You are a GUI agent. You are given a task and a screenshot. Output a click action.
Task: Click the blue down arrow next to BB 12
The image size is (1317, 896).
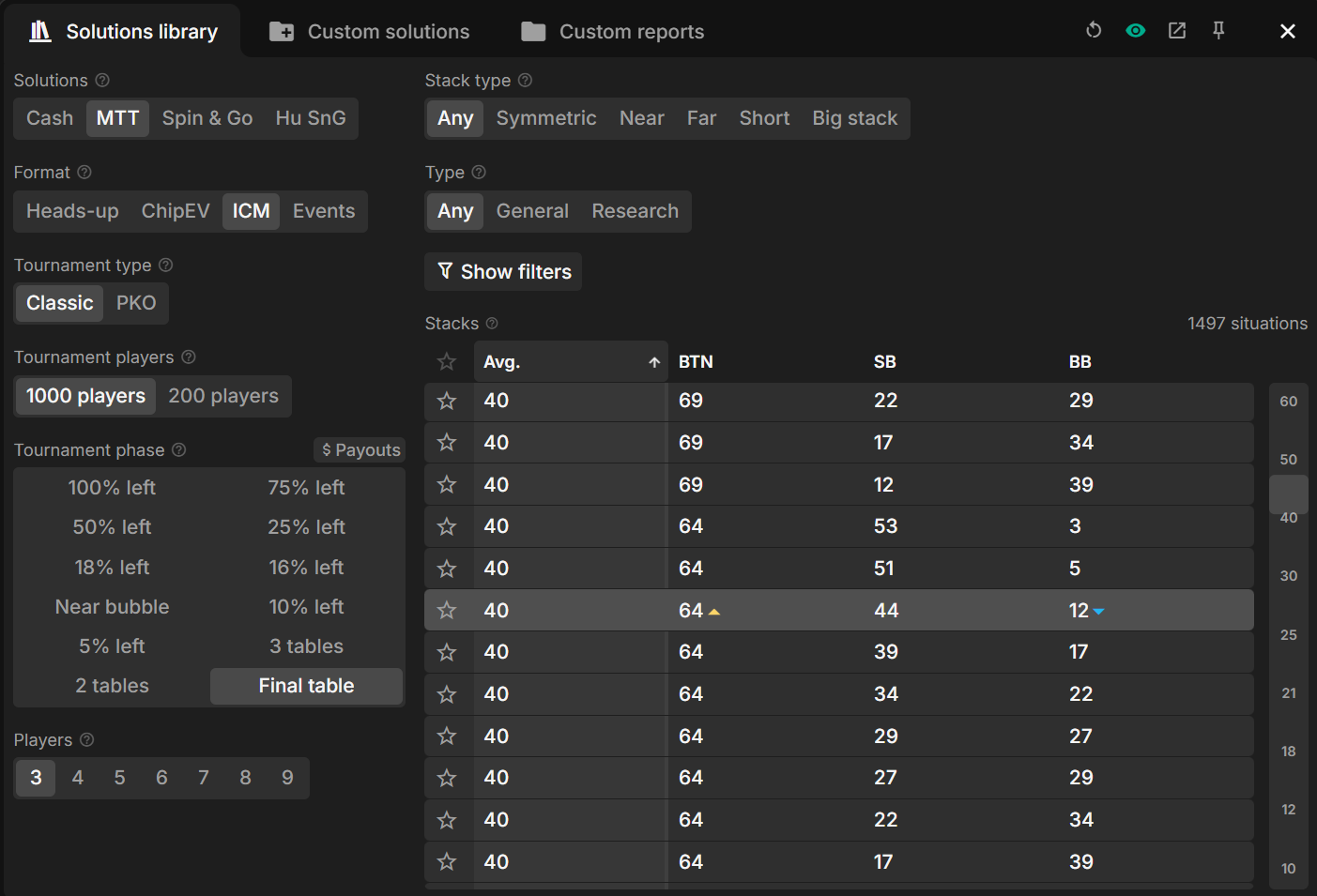pyautogui.click(x=1098, y=612)
